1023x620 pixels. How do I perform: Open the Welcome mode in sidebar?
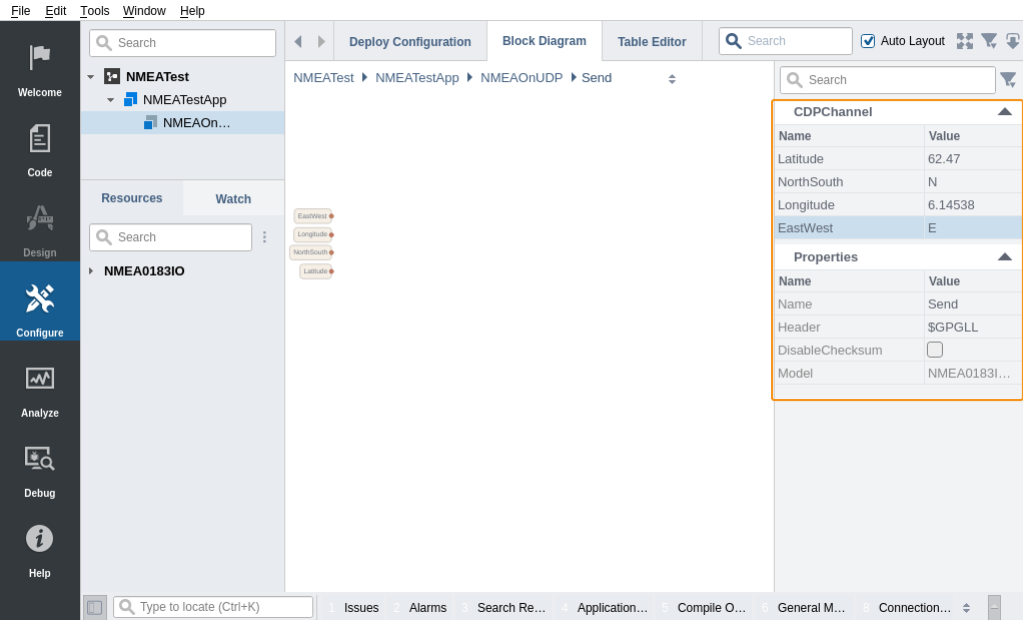coord(40,68)
